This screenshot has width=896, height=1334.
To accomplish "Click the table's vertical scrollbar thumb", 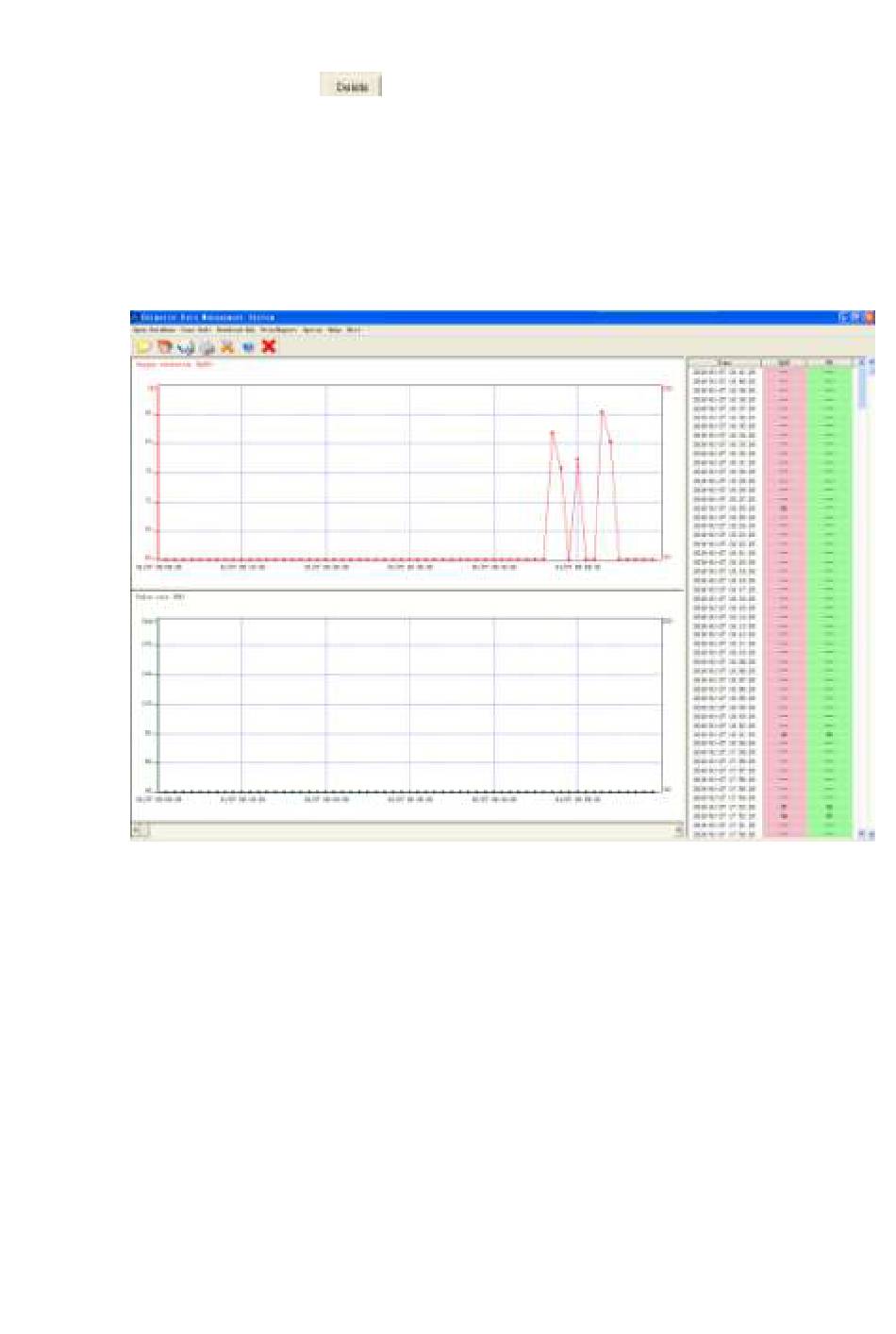I will tap(861, 387).
